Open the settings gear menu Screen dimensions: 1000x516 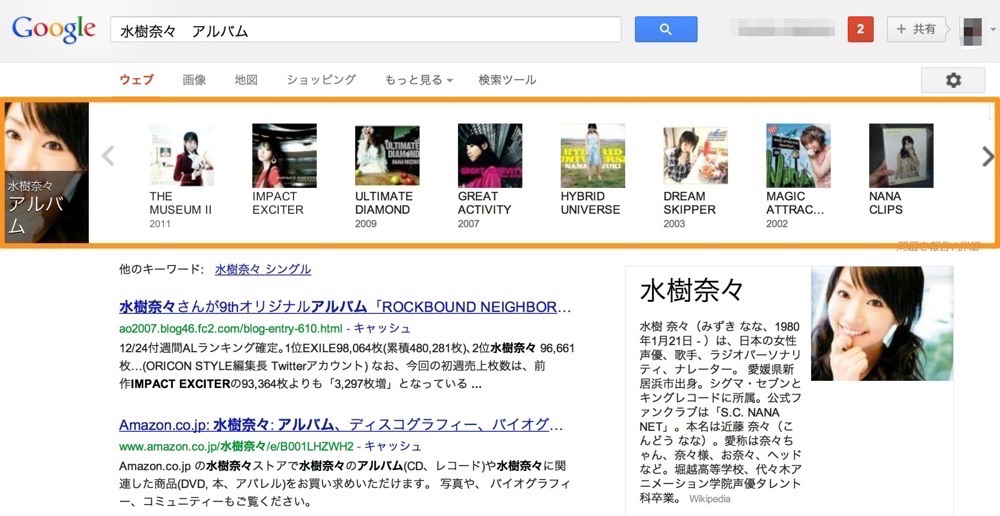click(x=953, y=80)
